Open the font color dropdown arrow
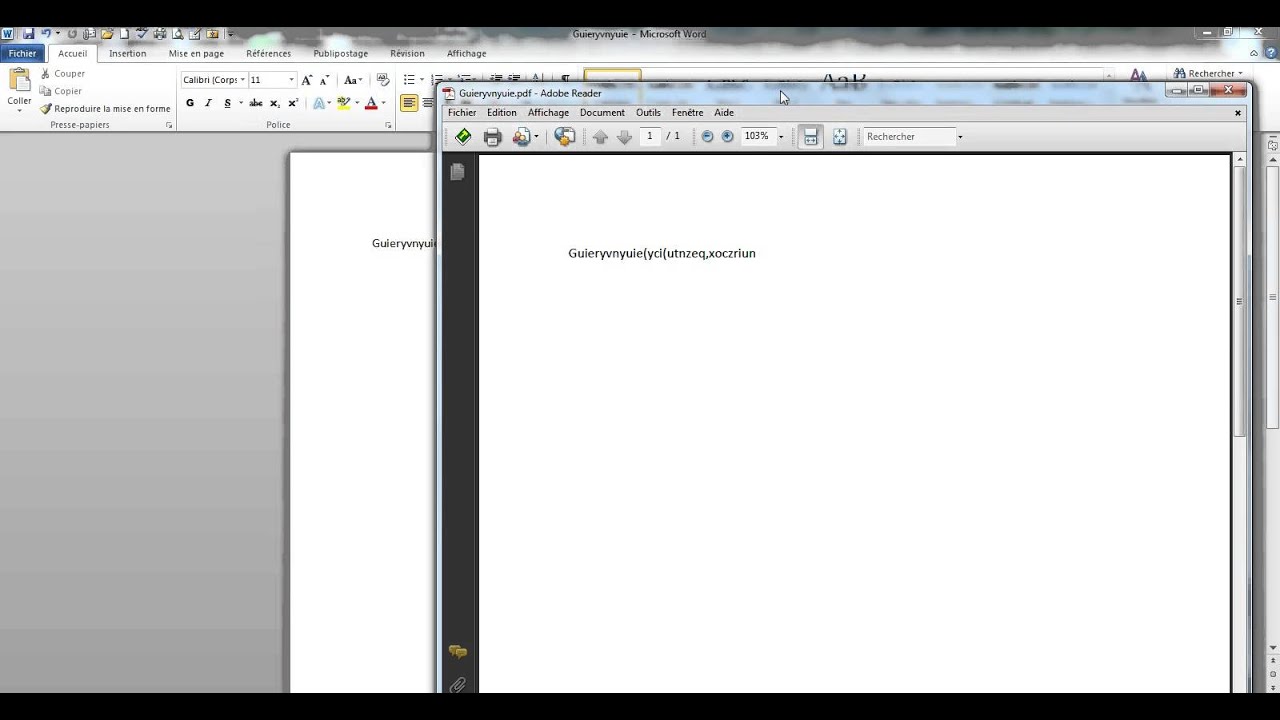 383,103
